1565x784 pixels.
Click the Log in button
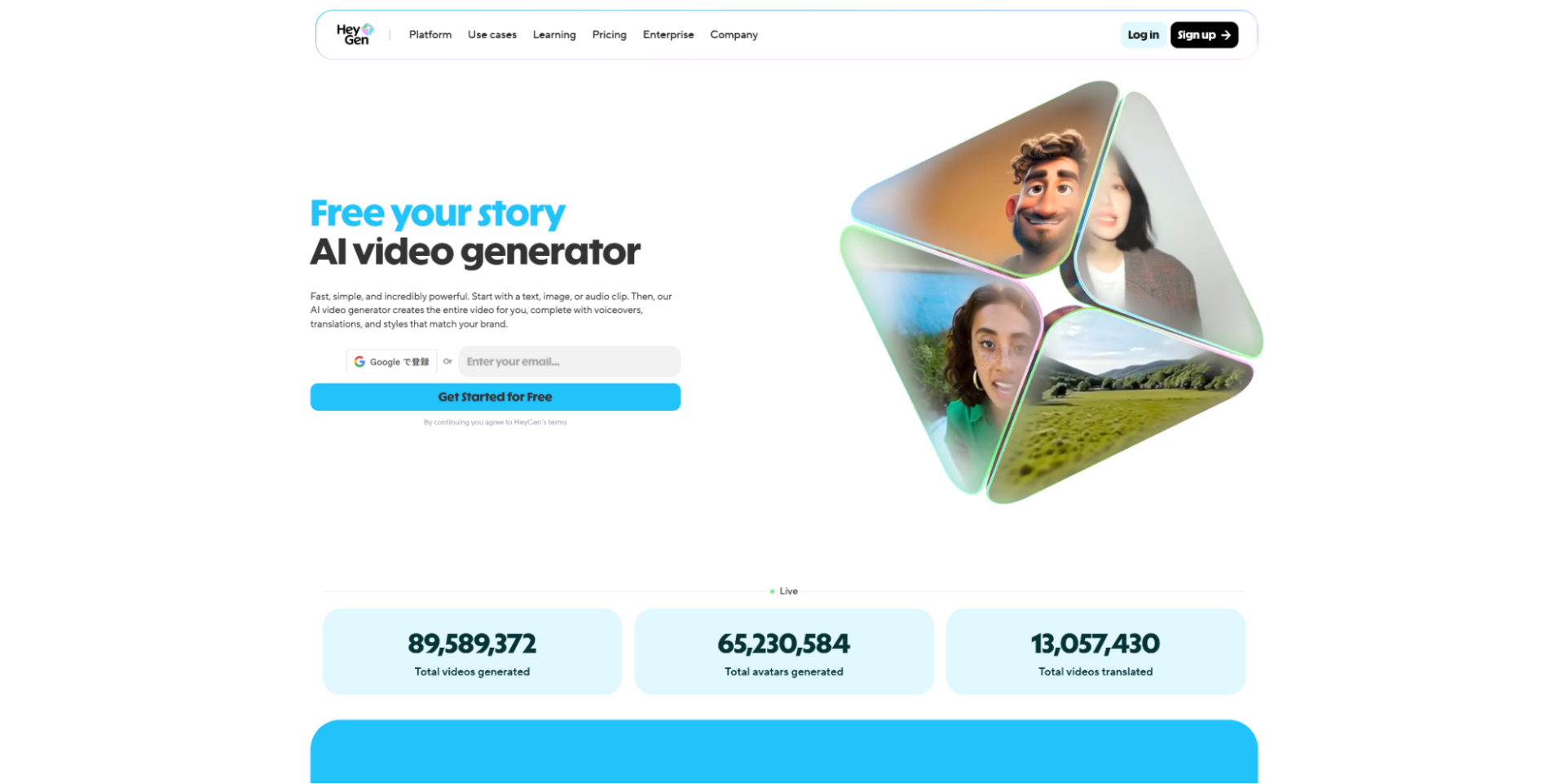coord(1143,35)
